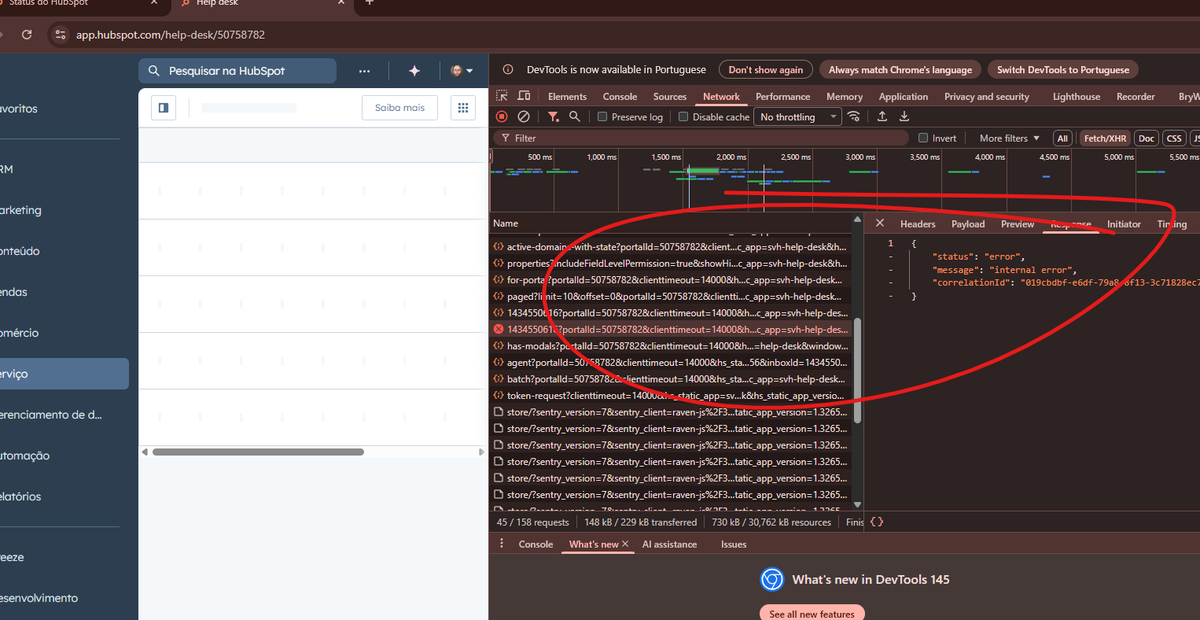
Task: Check the Invert filter checkbox
Action: click(x=923, y=138)
